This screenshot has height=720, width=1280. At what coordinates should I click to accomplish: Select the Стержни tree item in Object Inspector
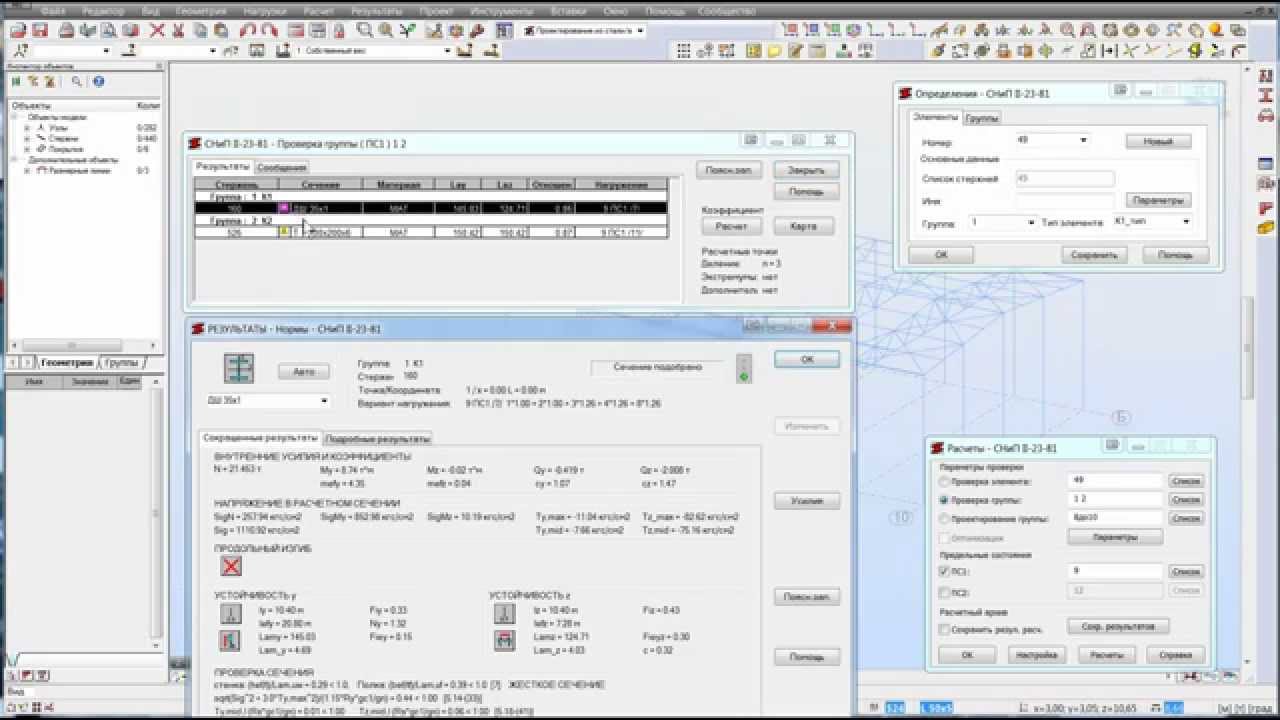63,139
